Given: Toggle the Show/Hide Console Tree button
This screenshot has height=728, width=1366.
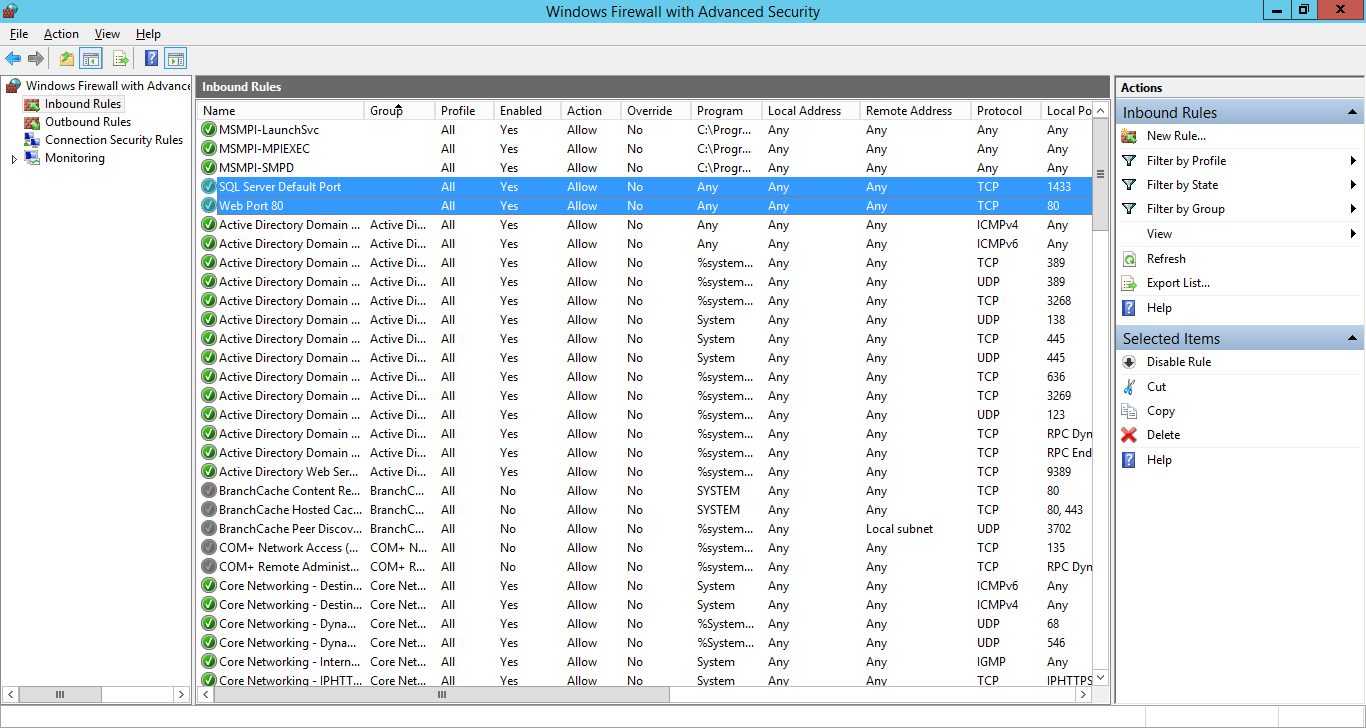Looking at the screenshot, I should point(91,59).
